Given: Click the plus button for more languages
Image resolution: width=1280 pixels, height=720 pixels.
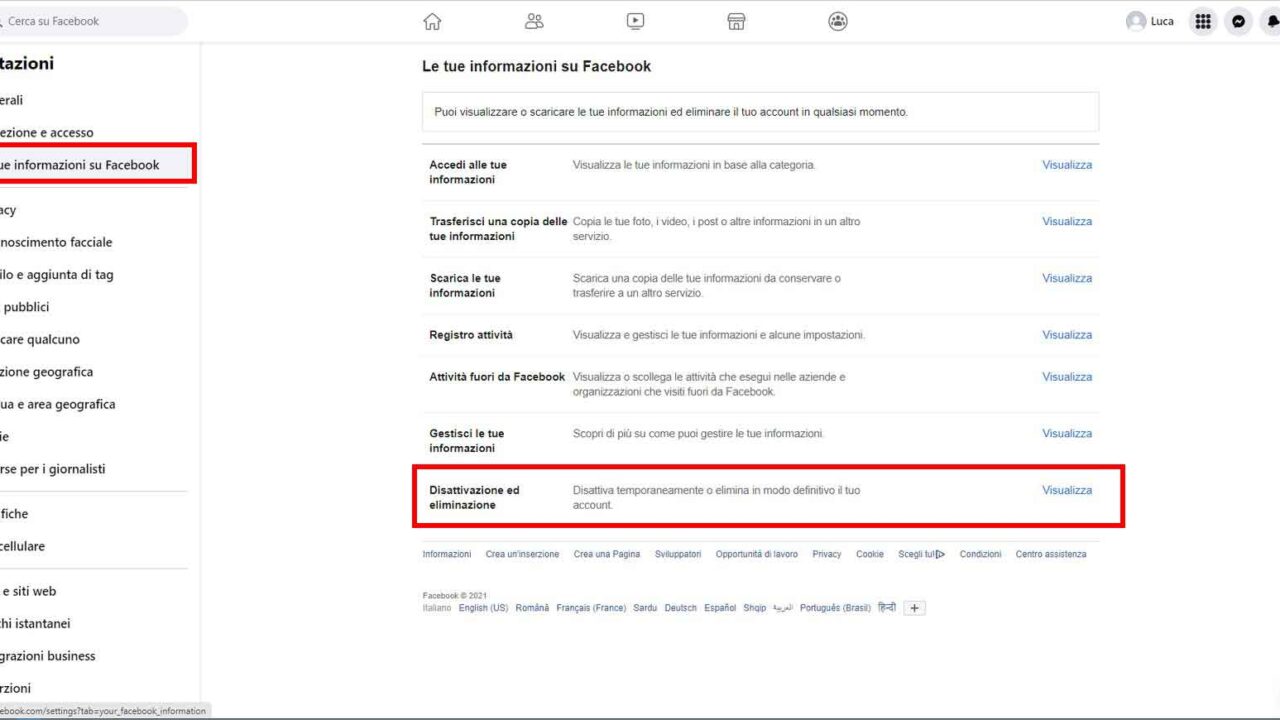Looking at the screenshot, I should (x=914, y=608).
